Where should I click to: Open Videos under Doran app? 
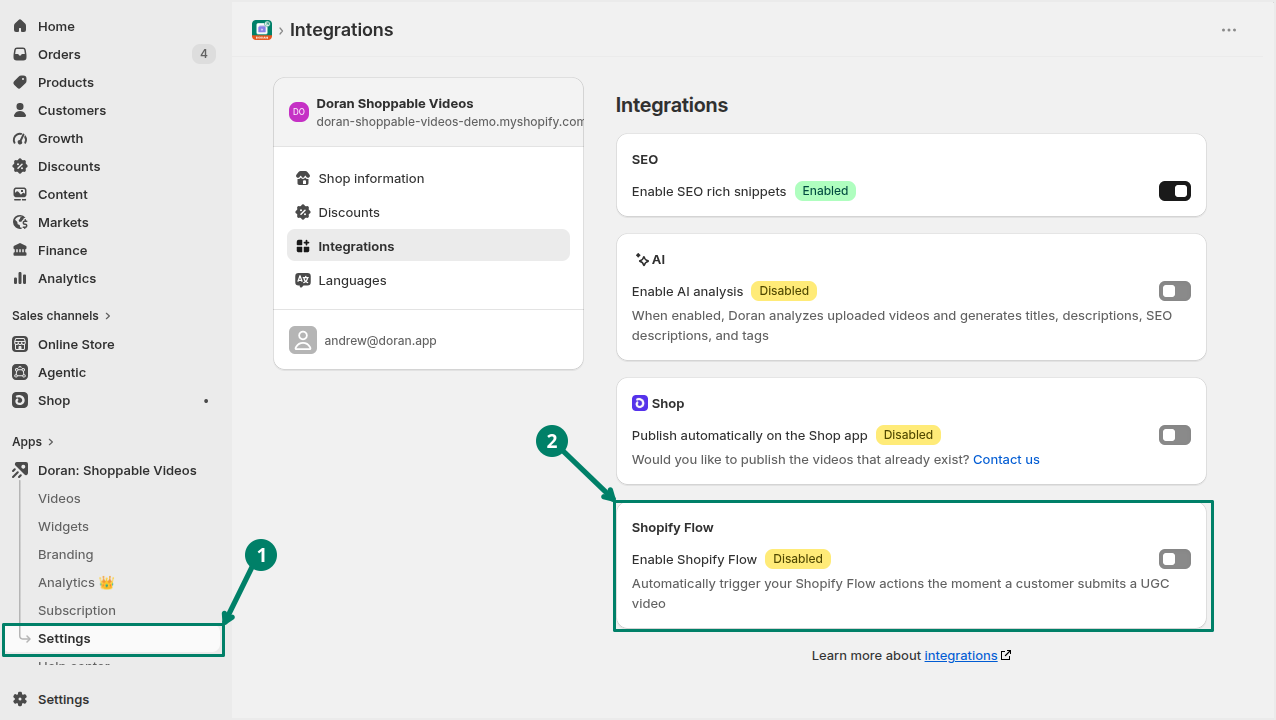59,498
